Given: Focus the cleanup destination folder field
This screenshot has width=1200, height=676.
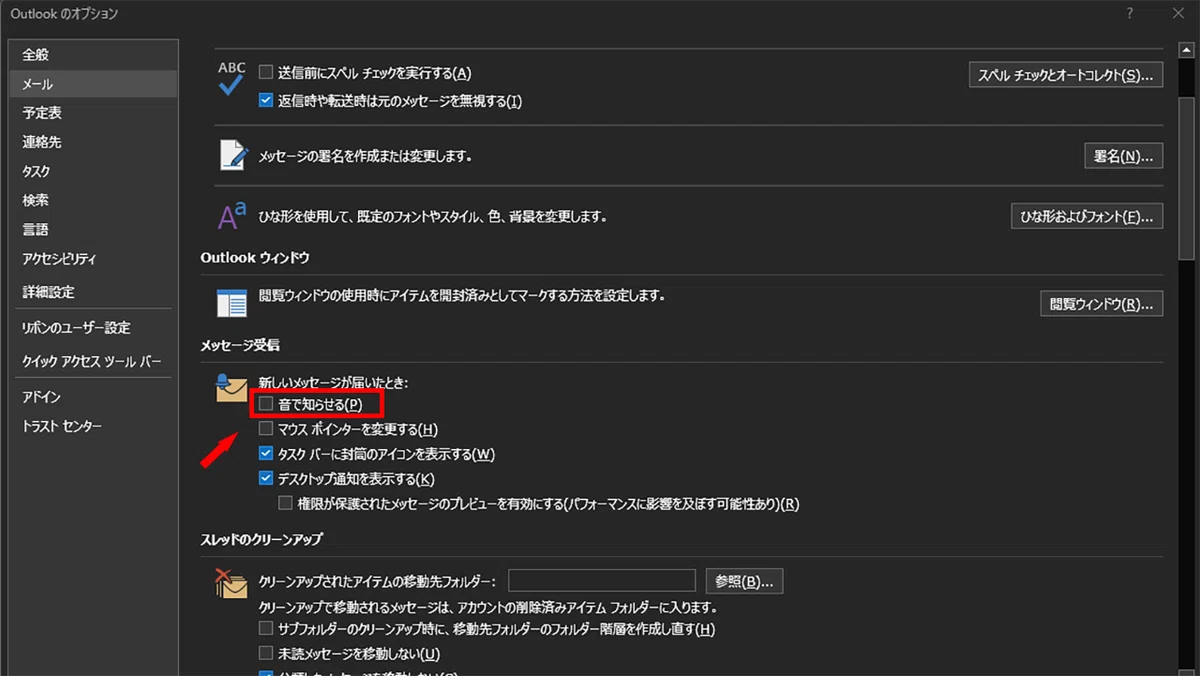Looking at the screenshot, I should pos(602,581).
